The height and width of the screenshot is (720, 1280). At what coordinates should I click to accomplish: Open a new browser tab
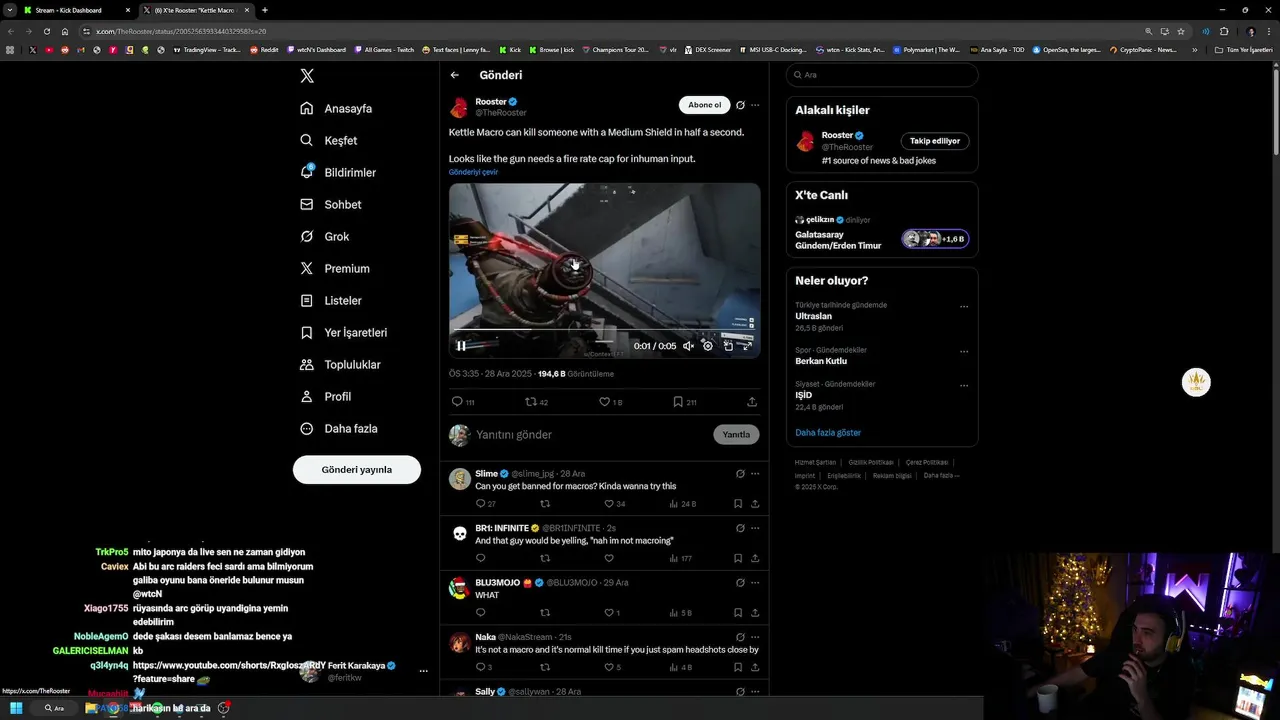point(264,10)
